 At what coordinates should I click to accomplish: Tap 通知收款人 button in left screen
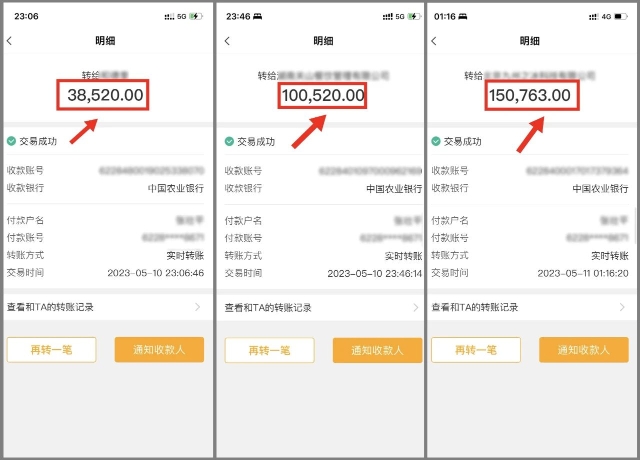coord(159,350)
